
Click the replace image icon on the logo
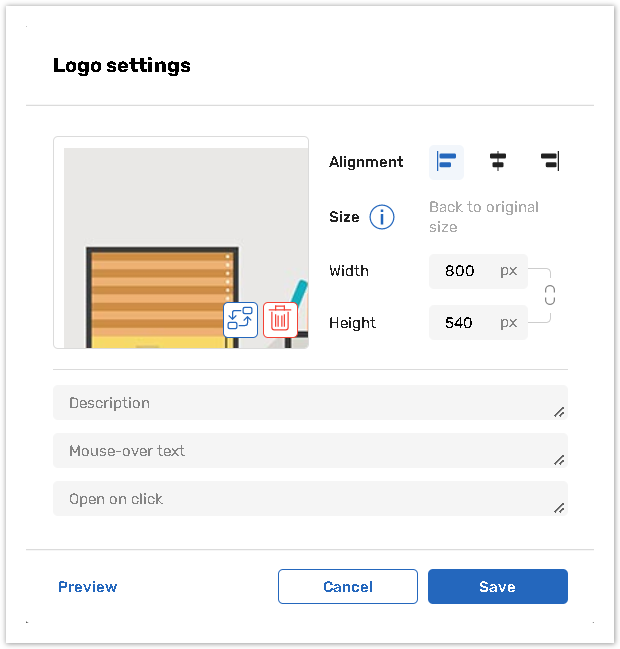[x=240, y=318]
